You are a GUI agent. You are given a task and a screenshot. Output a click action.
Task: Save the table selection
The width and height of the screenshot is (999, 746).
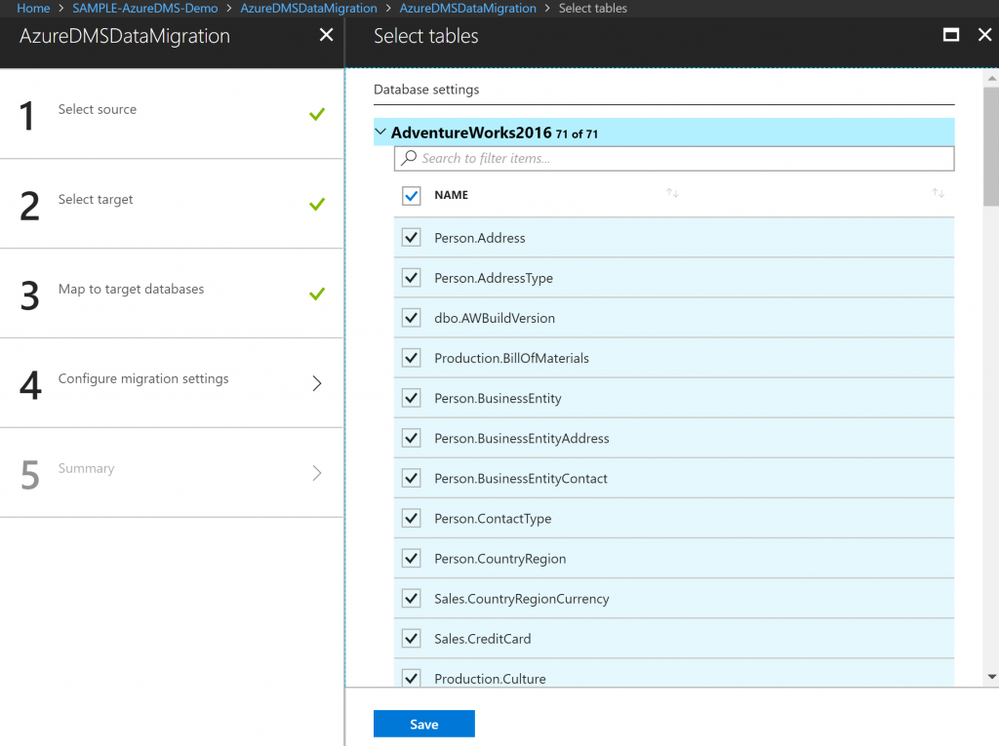coord(424,724)
